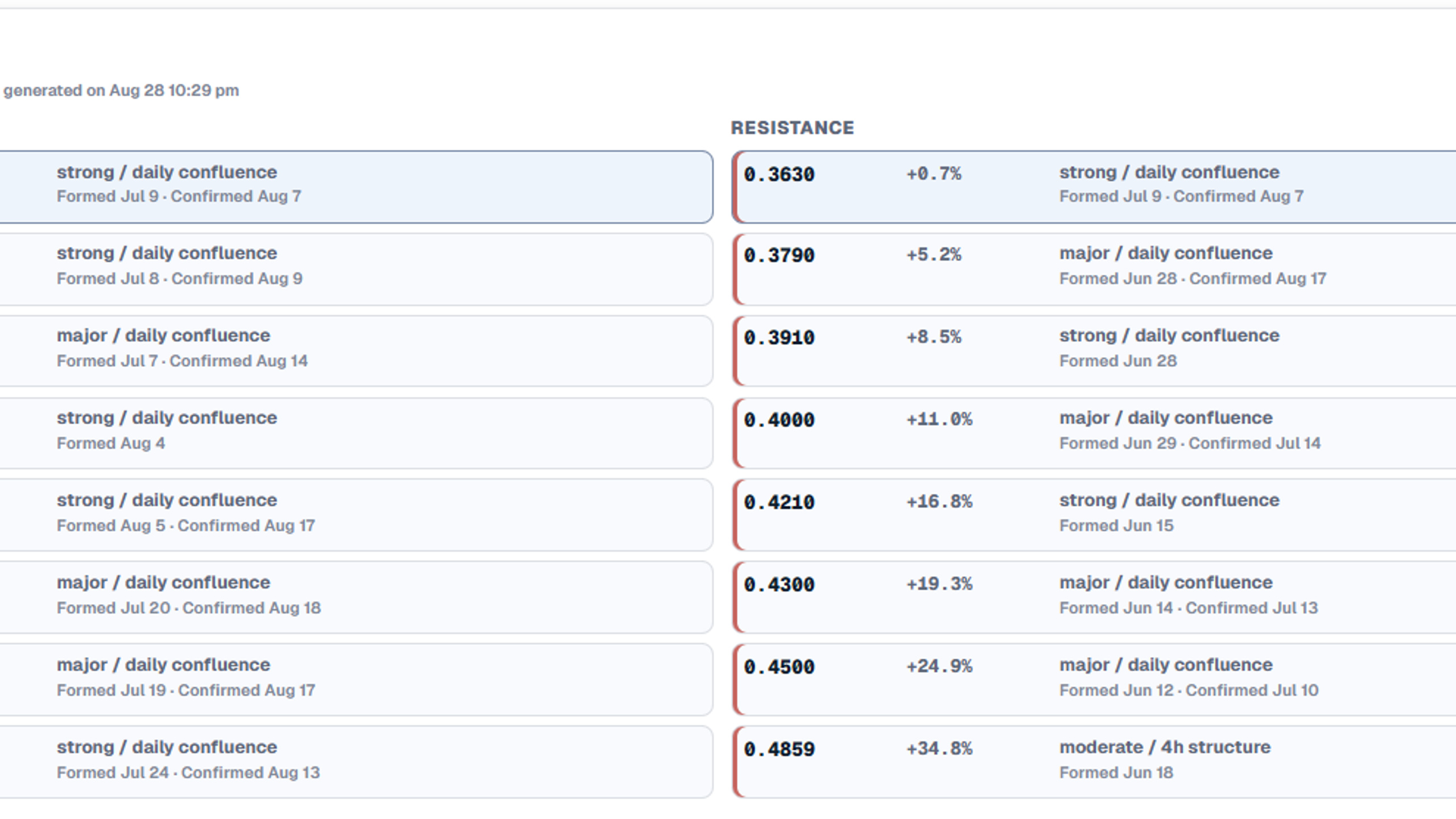
Task: Click the +11.0% percentage value
Action: click(939, 419)
